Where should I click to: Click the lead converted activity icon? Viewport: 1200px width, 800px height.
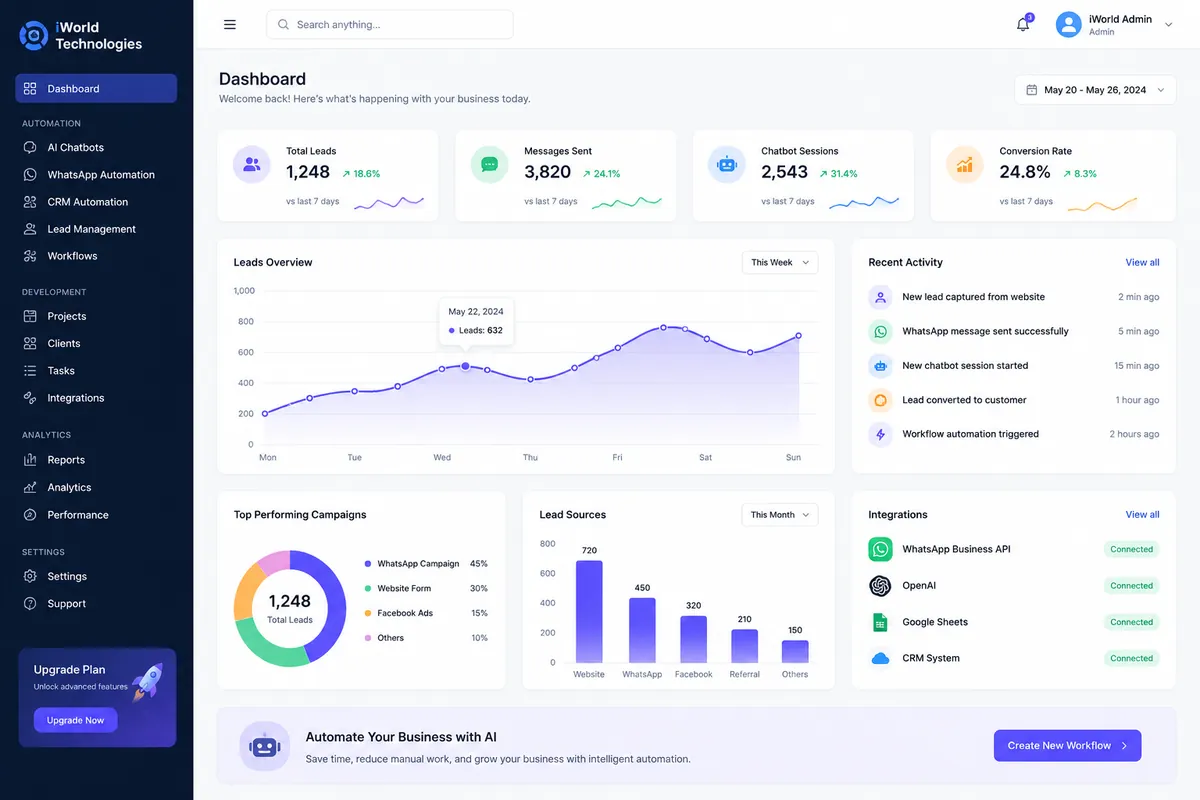click(x=880, y=400)
